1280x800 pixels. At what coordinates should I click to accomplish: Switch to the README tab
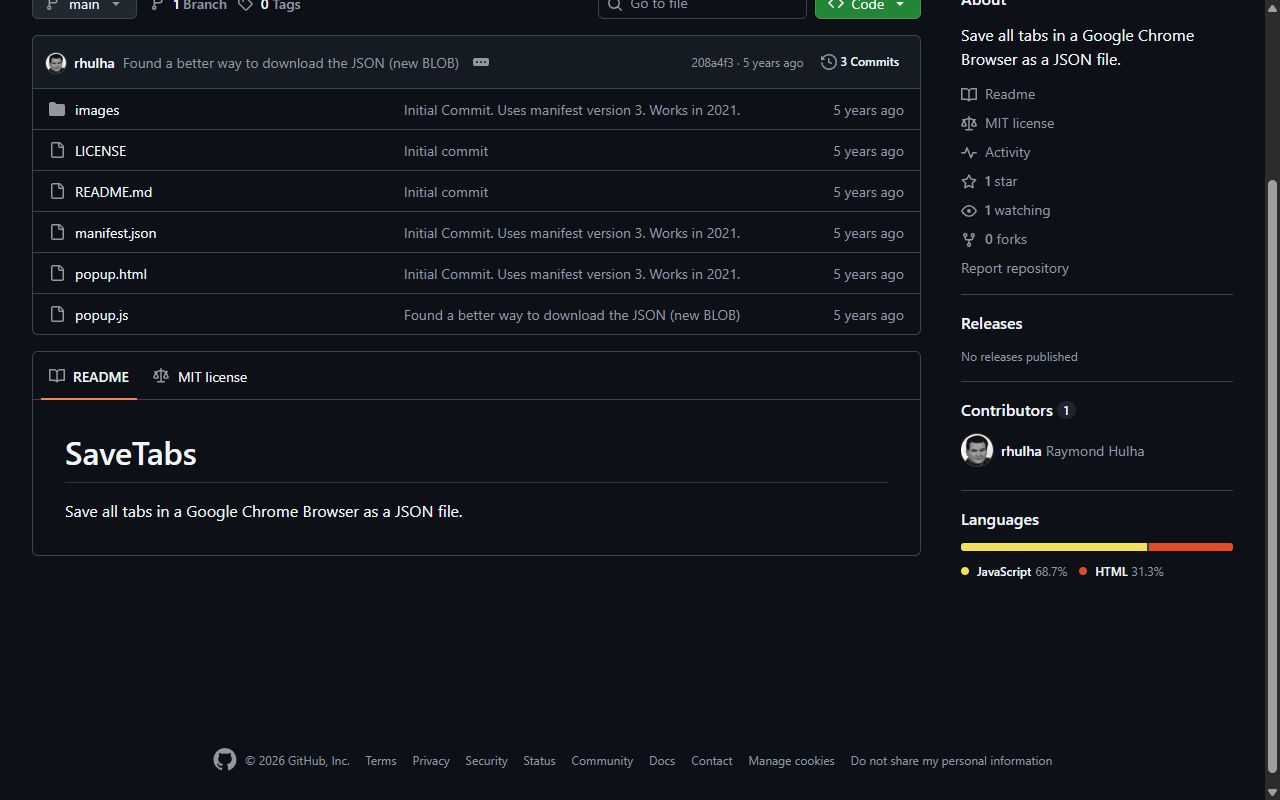click(89, 377)
